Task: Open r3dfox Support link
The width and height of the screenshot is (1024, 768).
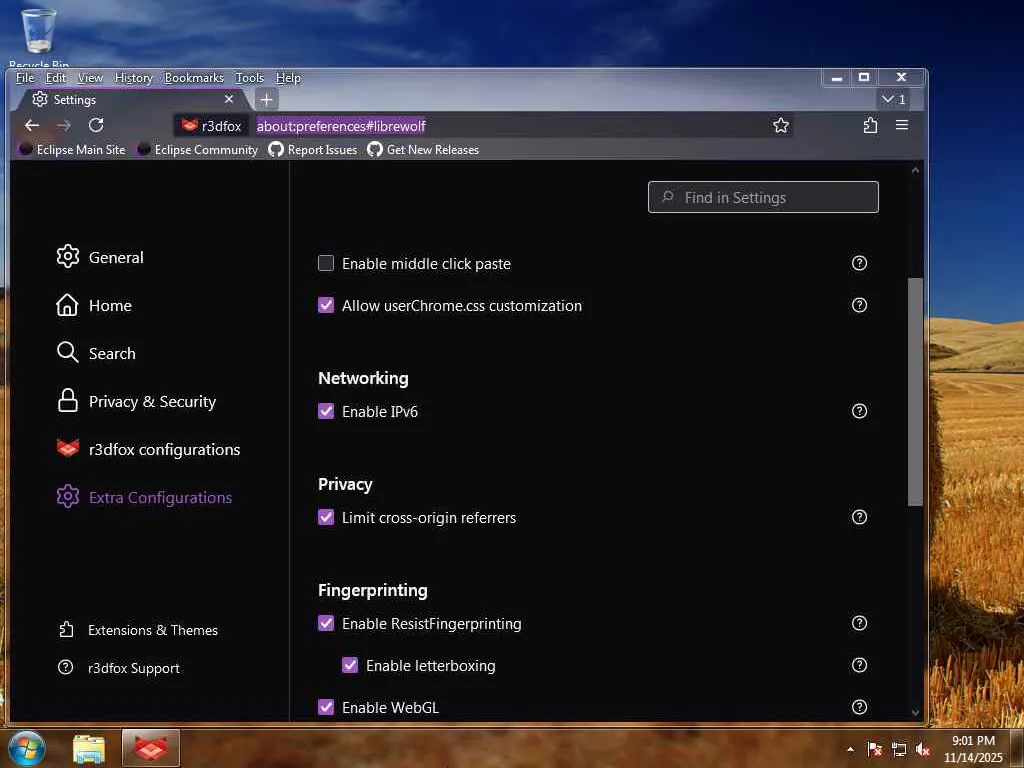Action: [118, 668]
